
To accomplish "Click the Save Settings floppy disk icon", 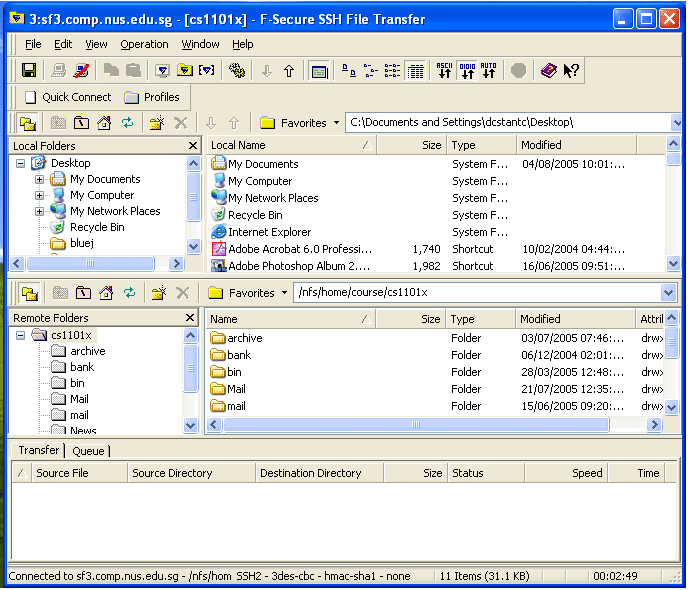I will pos(29,71).
